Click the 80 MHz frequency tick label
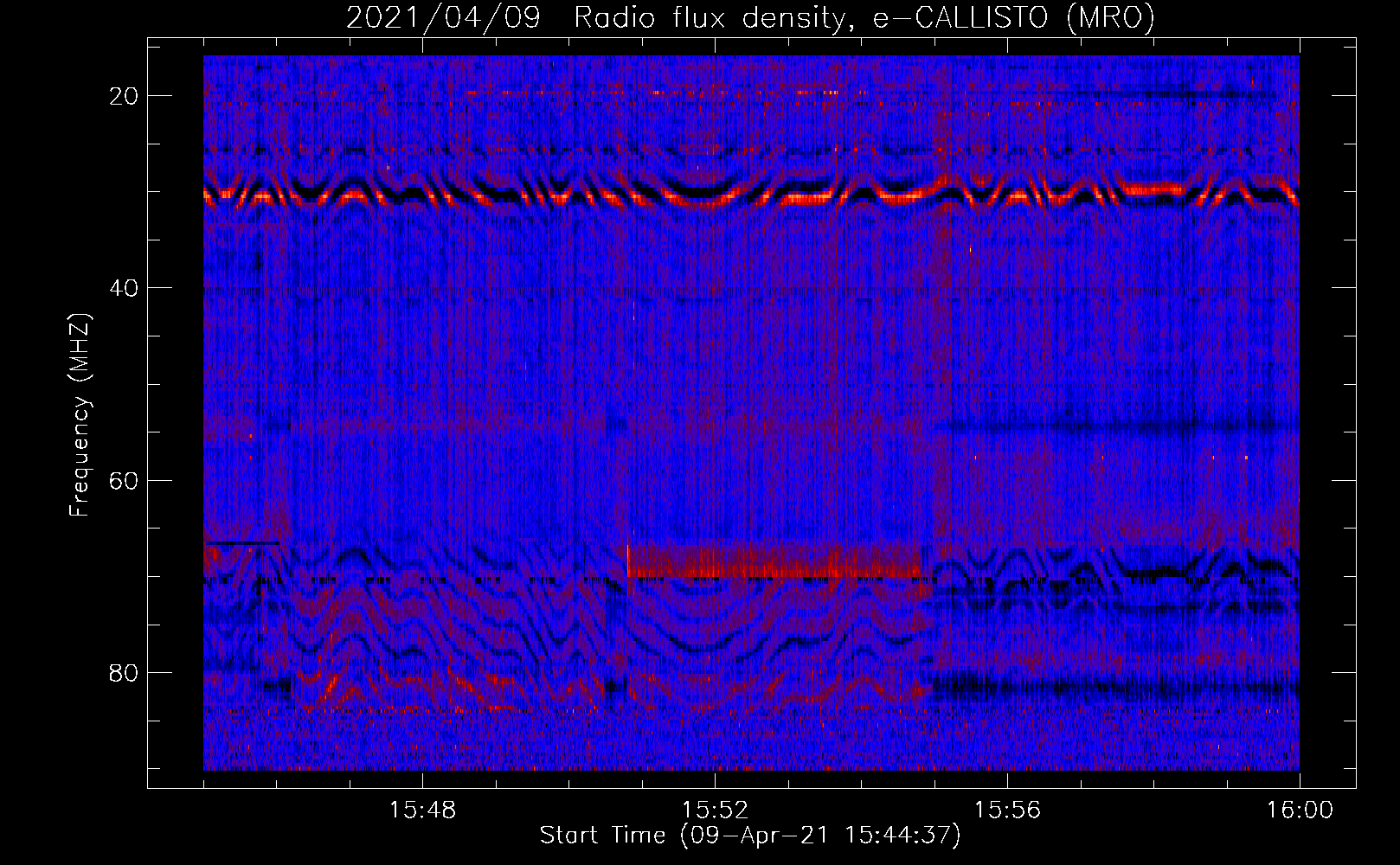This screenshot has width=1400, height=865. pyautogui.click(x=124, y=672)
